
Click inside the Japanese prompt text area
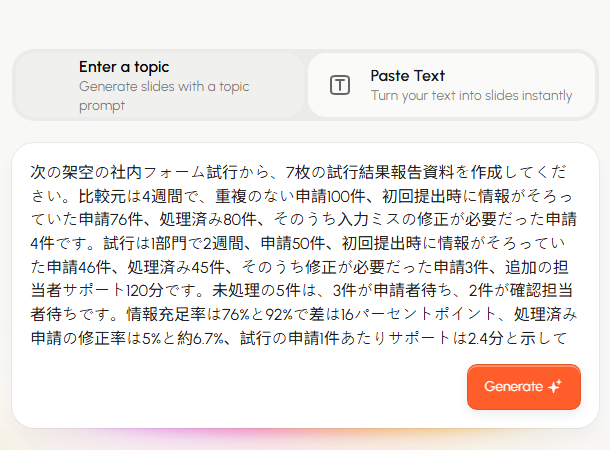[x=303, y=255]
